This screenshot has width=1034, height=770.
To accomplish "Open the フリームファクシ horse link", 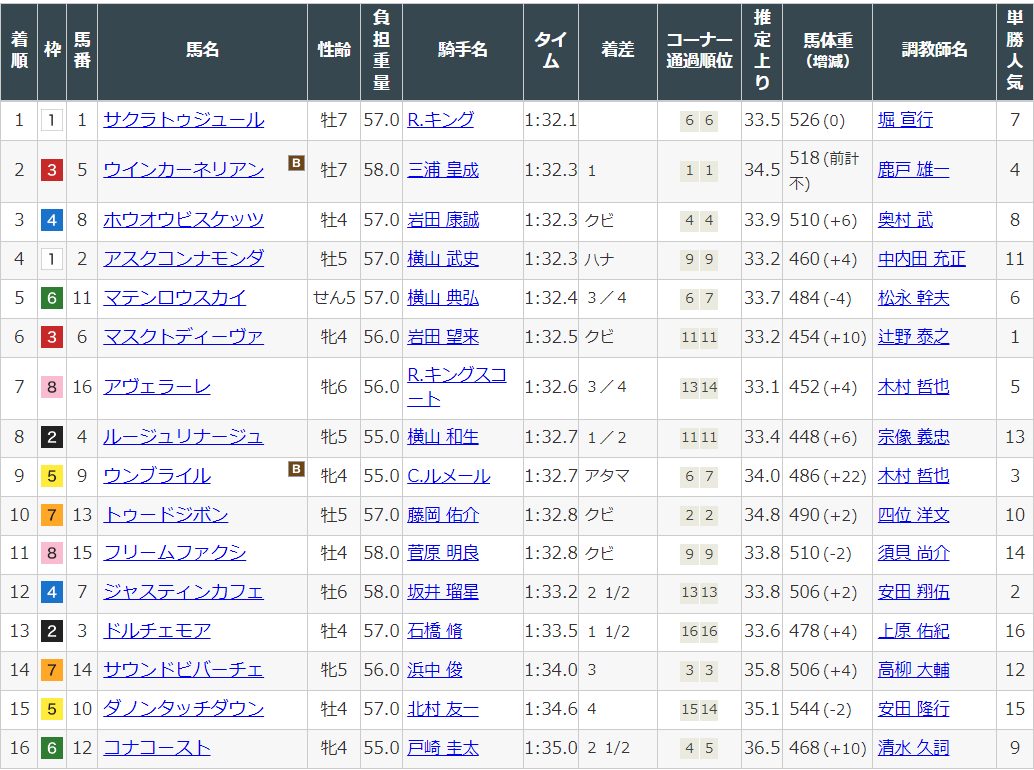I will (x=175, y=552).
